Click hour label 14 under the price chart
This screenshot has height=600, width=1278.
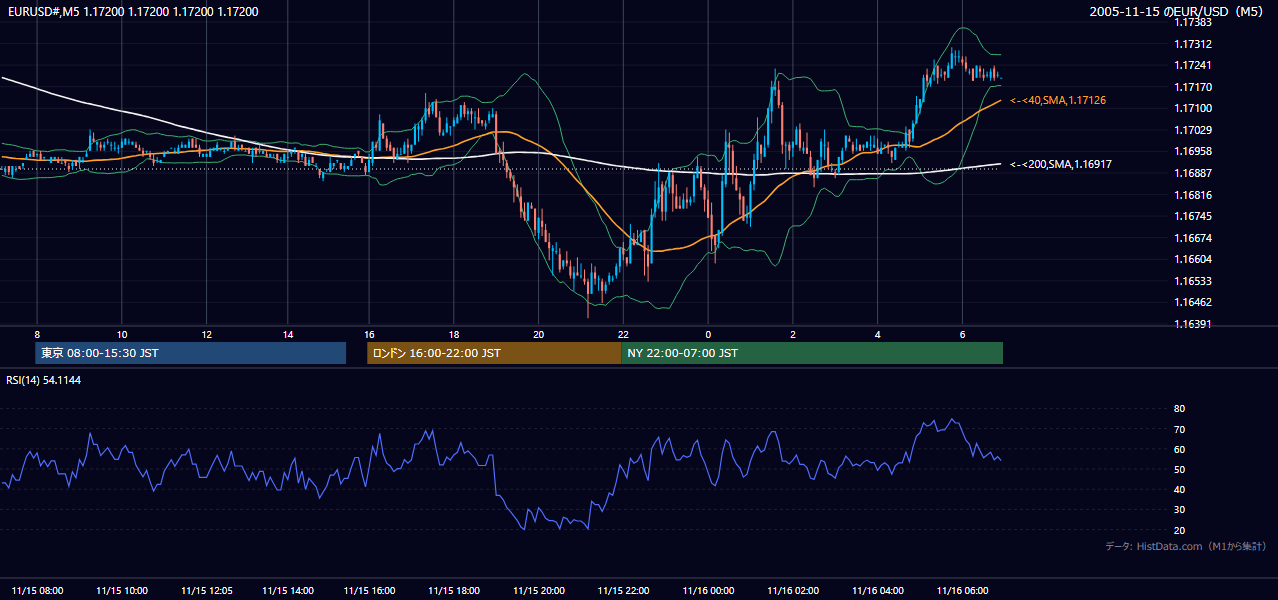pyautogui.click(x=288, y=334)
